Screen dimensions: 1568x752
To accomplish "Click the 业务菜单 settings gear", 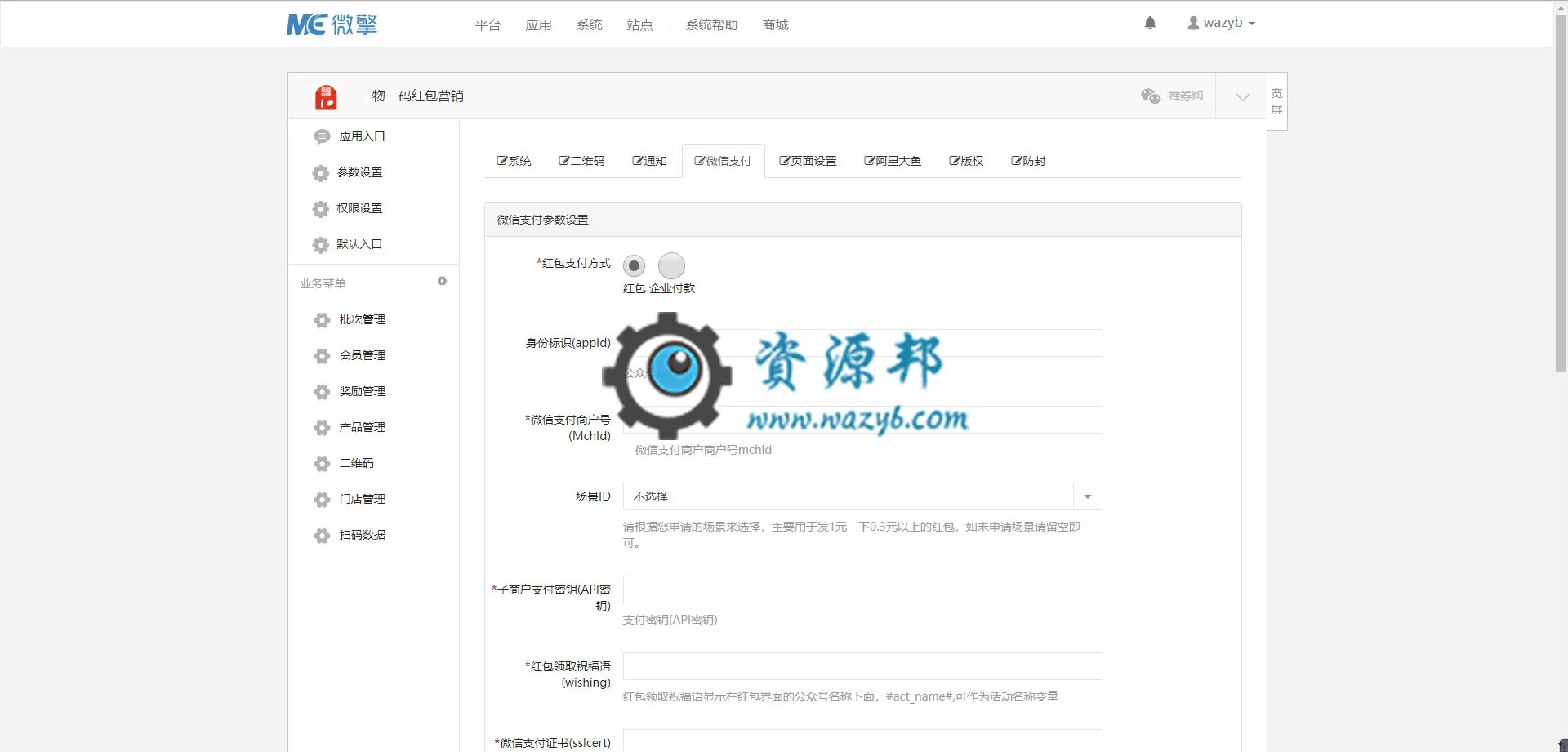I will 442,281.
